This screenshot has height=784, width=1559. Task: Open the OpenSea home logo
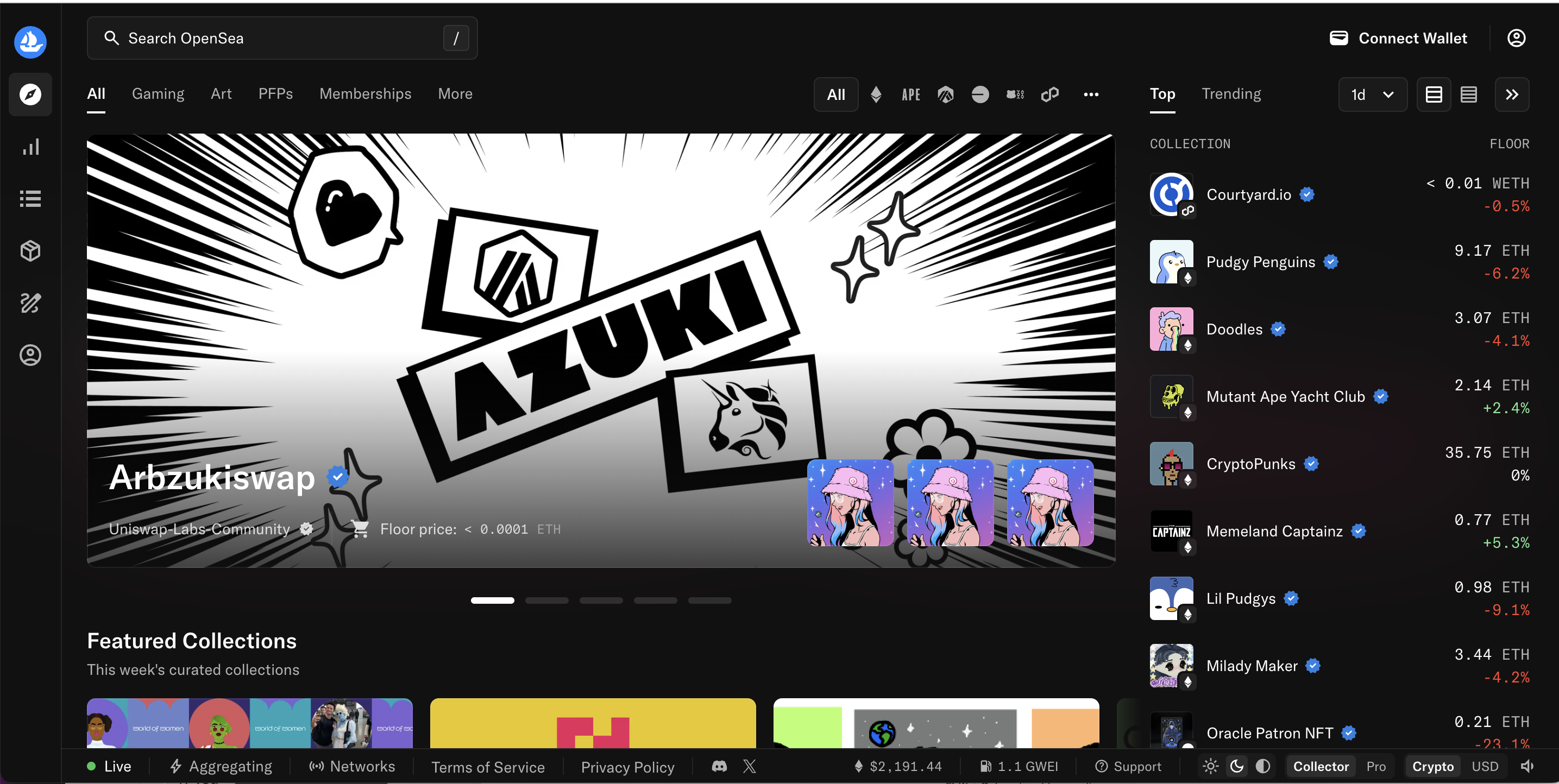(x=30, y=42)
